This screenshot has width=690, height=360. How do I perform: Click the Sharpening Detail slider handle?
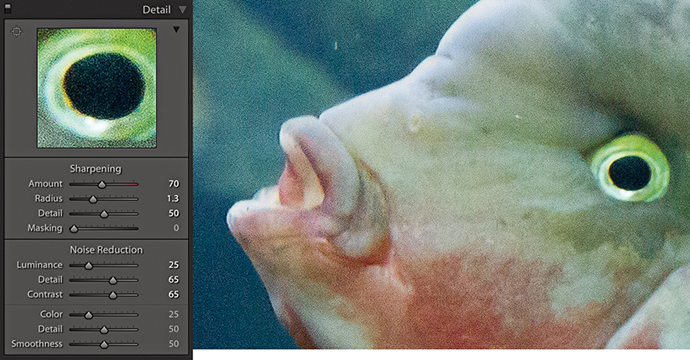[104, 214]
